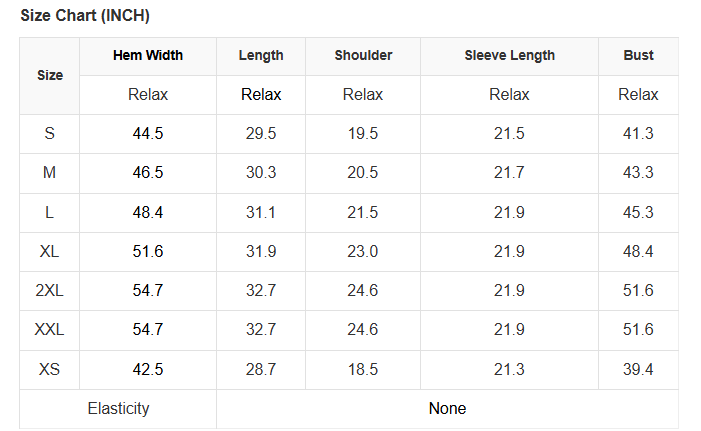
Task: Click the Length column header
Action: coord(261,56)
